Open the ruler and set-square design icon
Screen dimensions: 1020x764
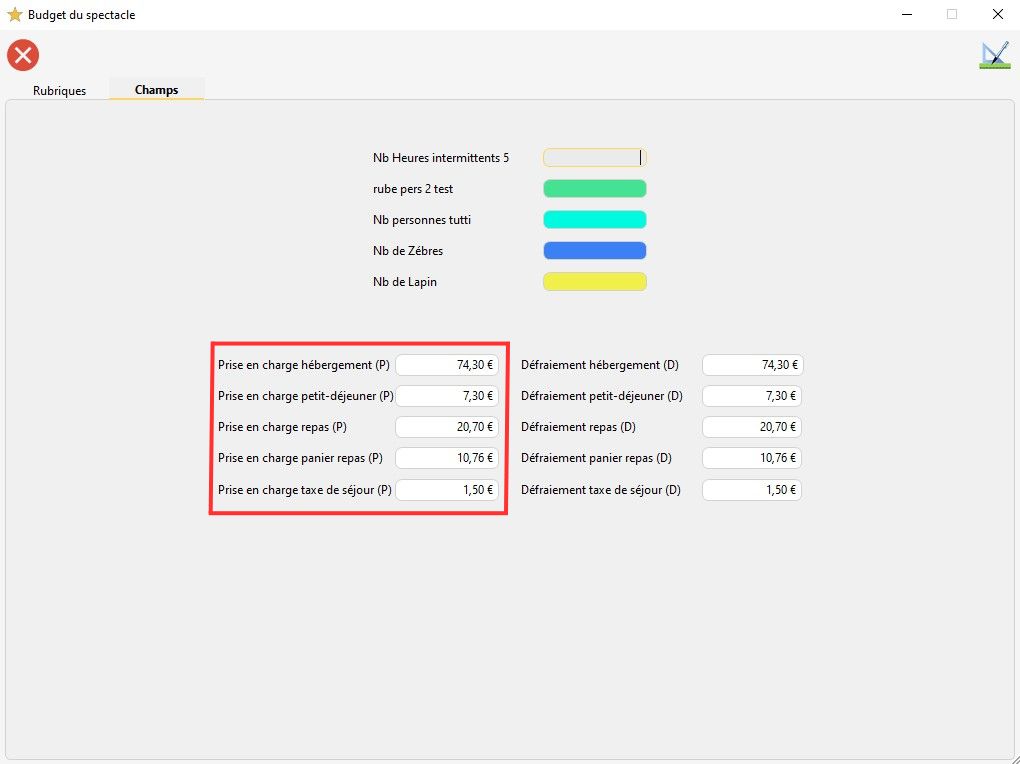pos(994,55)
